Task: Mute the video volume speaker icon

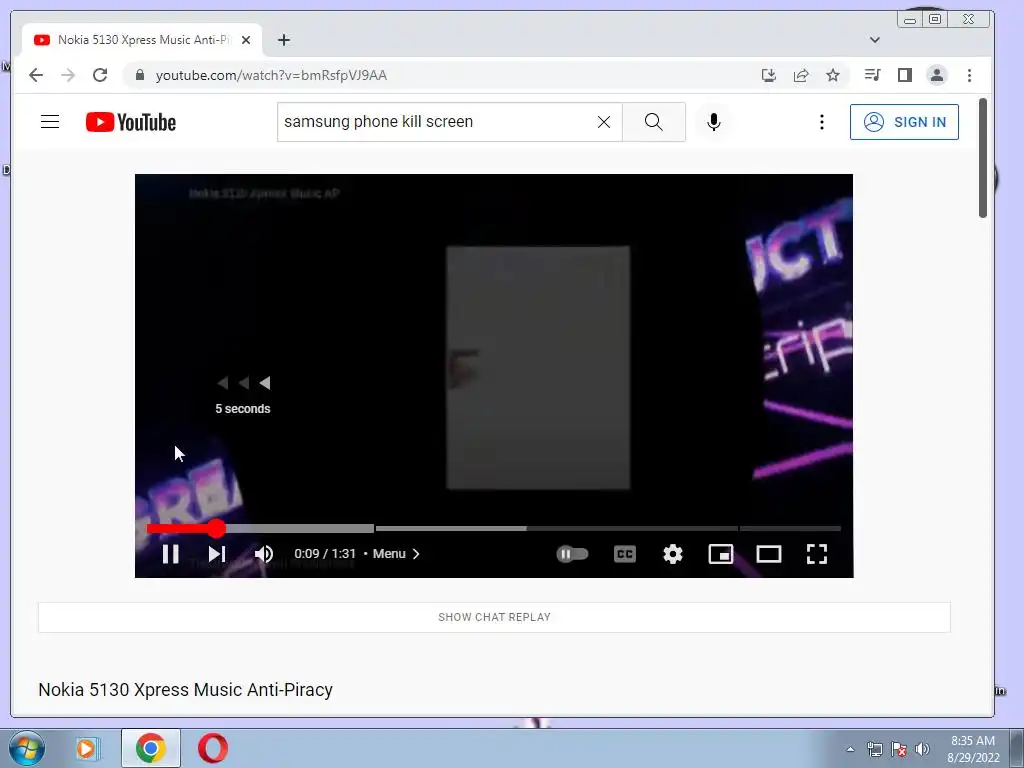Action: (264, 554)
